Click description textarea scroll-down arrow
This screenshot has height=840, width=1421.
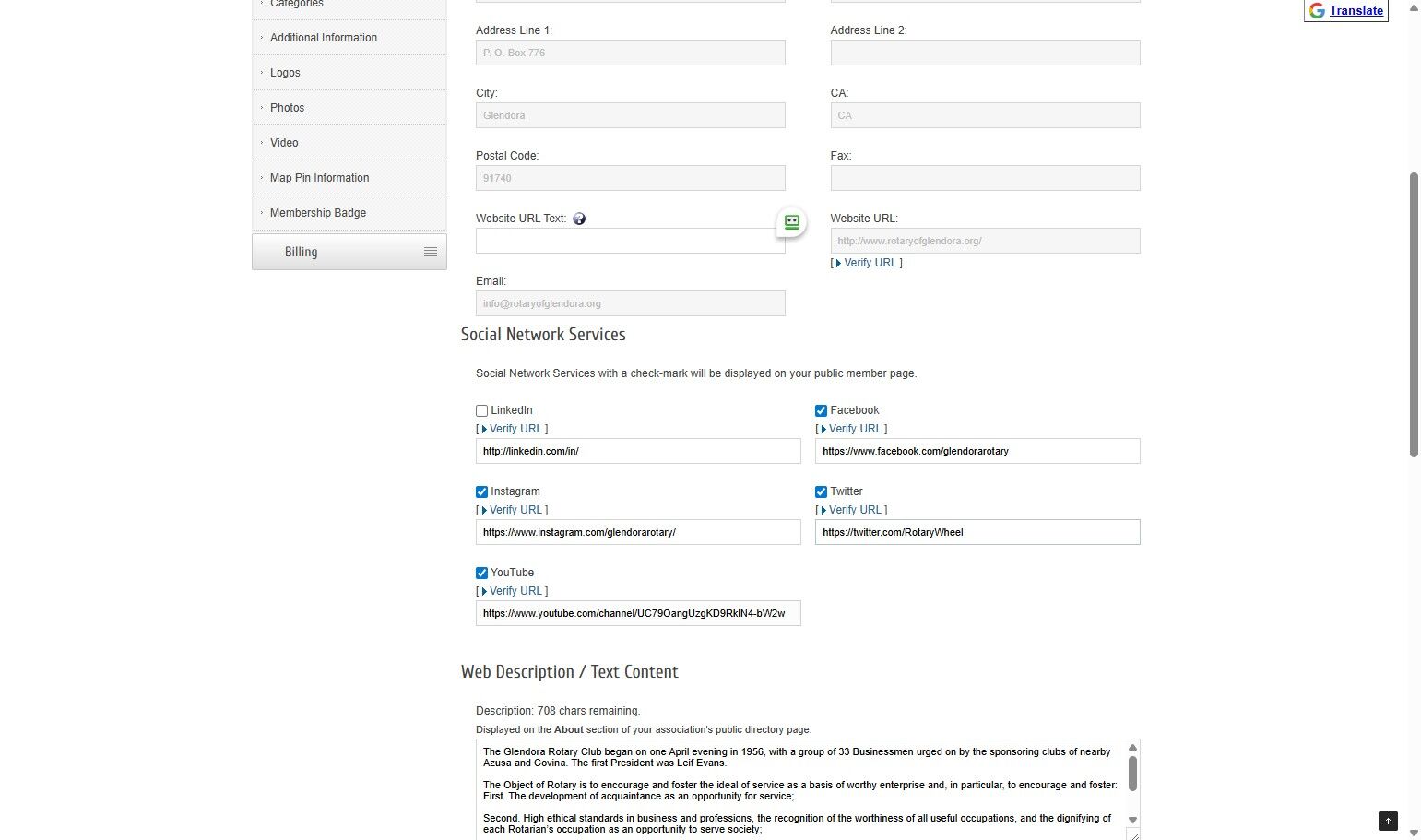[1132, 820]
